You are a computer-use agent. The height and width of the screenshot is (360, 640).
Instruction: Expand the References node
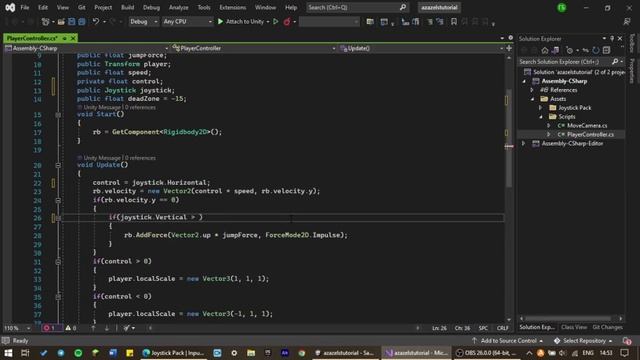532,90
